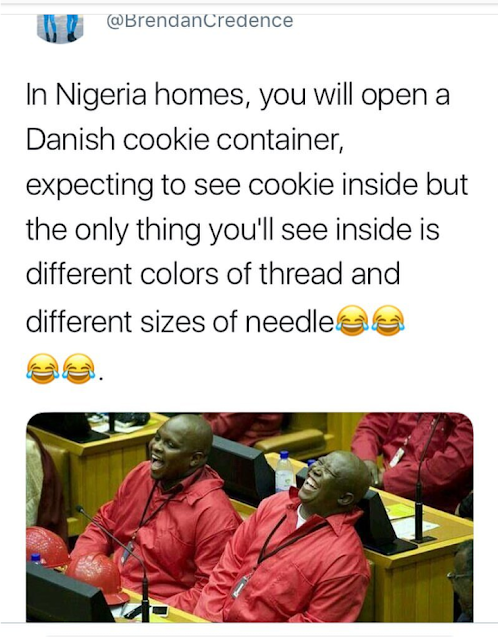Click the line 'expecting to see cookie inside but'
The width and height of the screenshot is (498, 640).
click(247, 186)
